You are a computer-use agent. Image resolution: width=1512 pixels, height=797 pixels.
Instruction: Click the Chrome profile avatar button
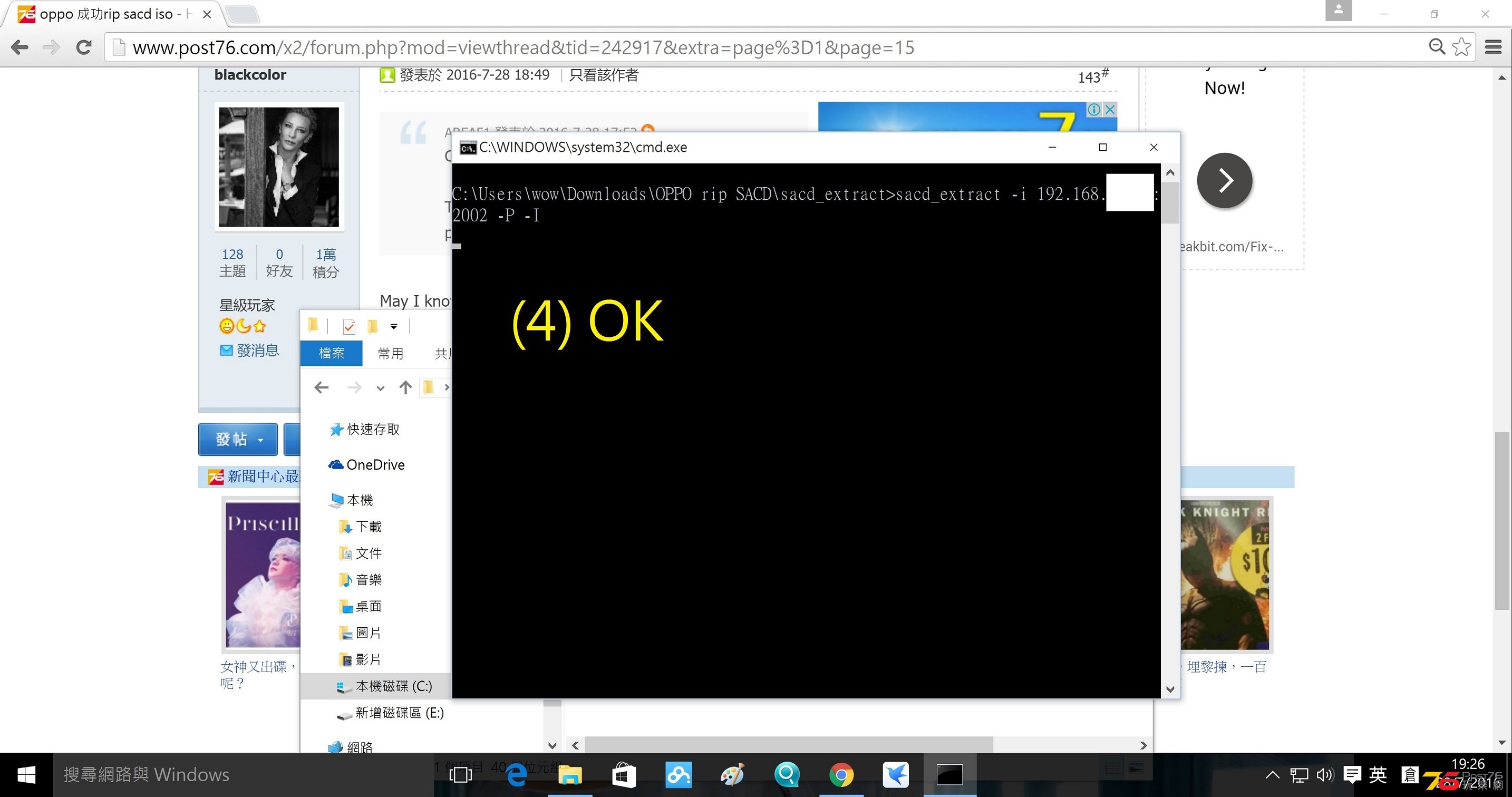click(x=1338, y=10)
